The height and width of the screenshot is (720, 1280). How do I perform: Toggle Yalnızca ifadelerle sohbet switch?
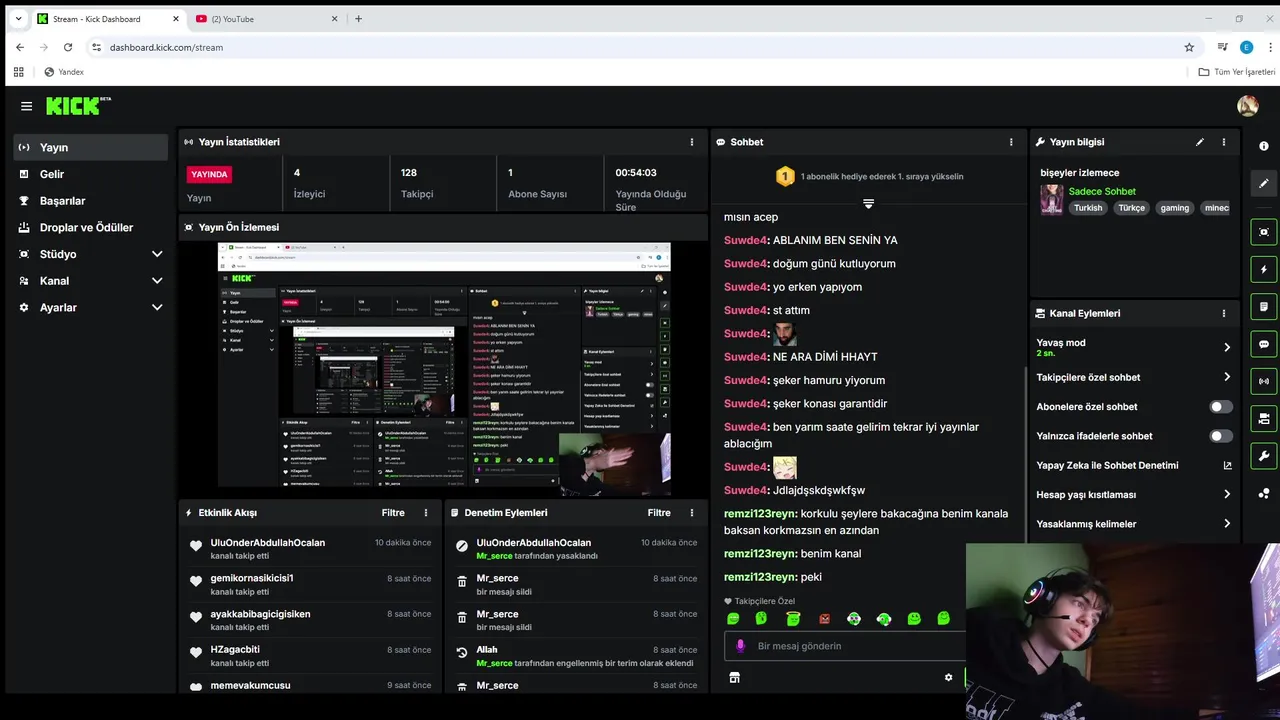pos(1221,436)
